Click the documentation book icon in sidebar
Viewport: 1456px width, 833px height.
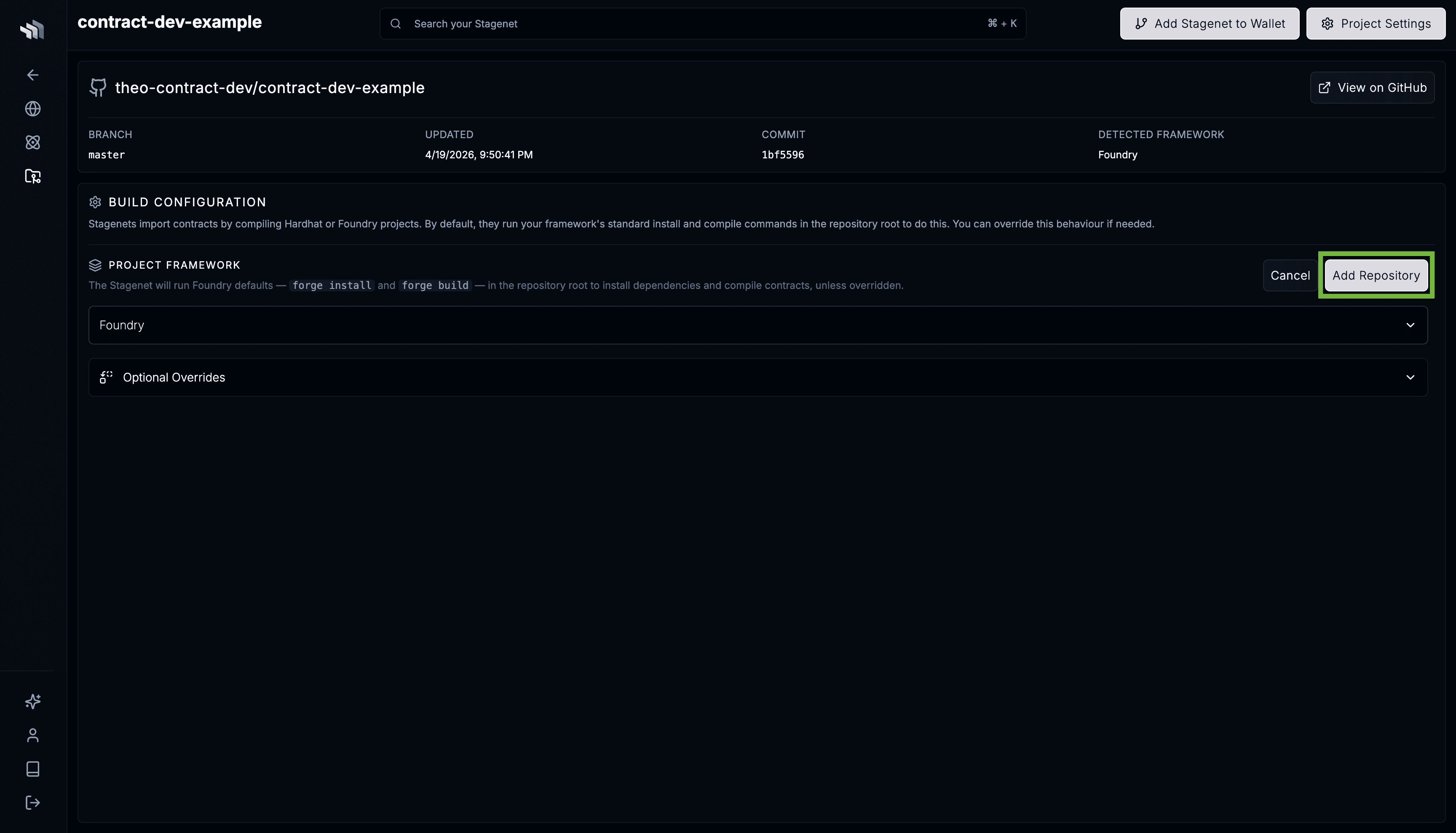tap(32, 768)
